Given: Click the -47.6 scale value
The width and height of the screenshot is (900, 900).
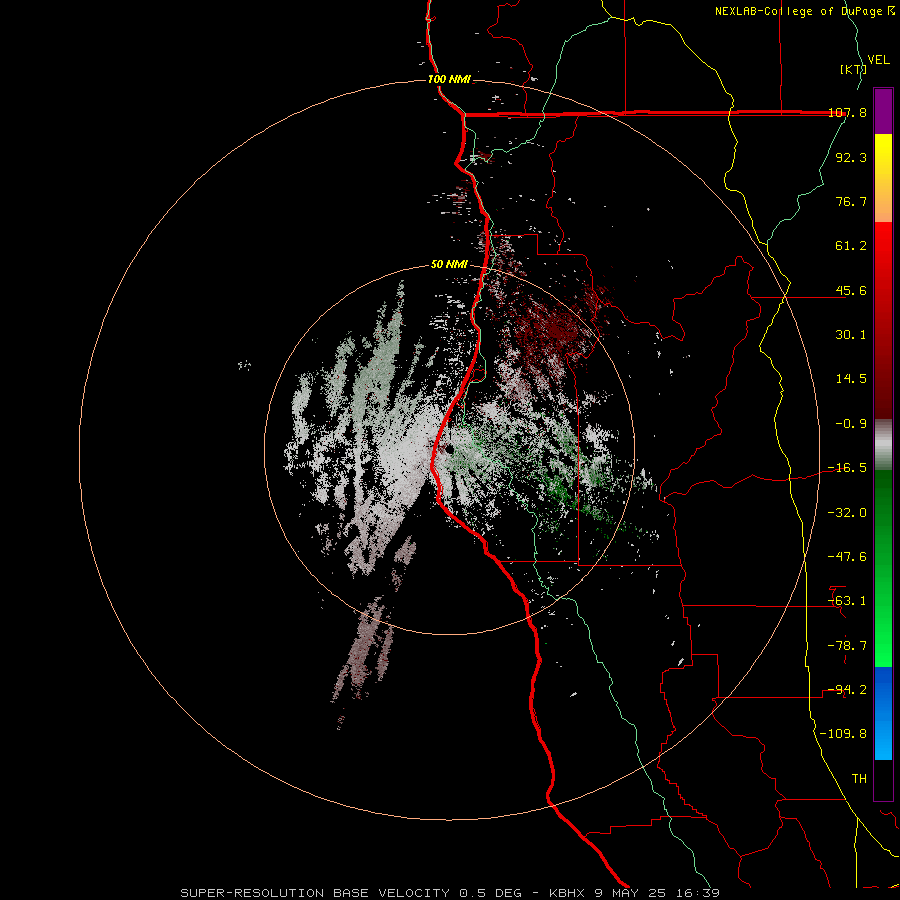Looking at the screenshot, I should pyautogui.click(x=847, y=557).
